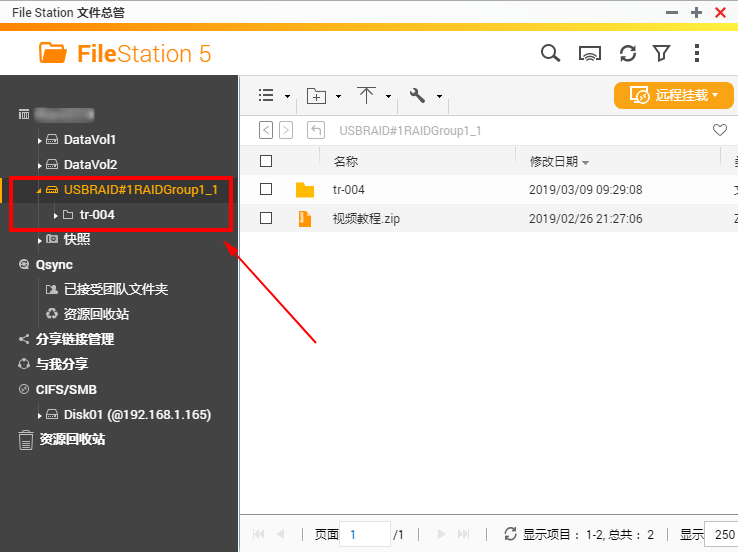The width and height of the screenshot is (738, 552).
Task: Select DataVol1 in the sidebar
Action: [89, 140]
